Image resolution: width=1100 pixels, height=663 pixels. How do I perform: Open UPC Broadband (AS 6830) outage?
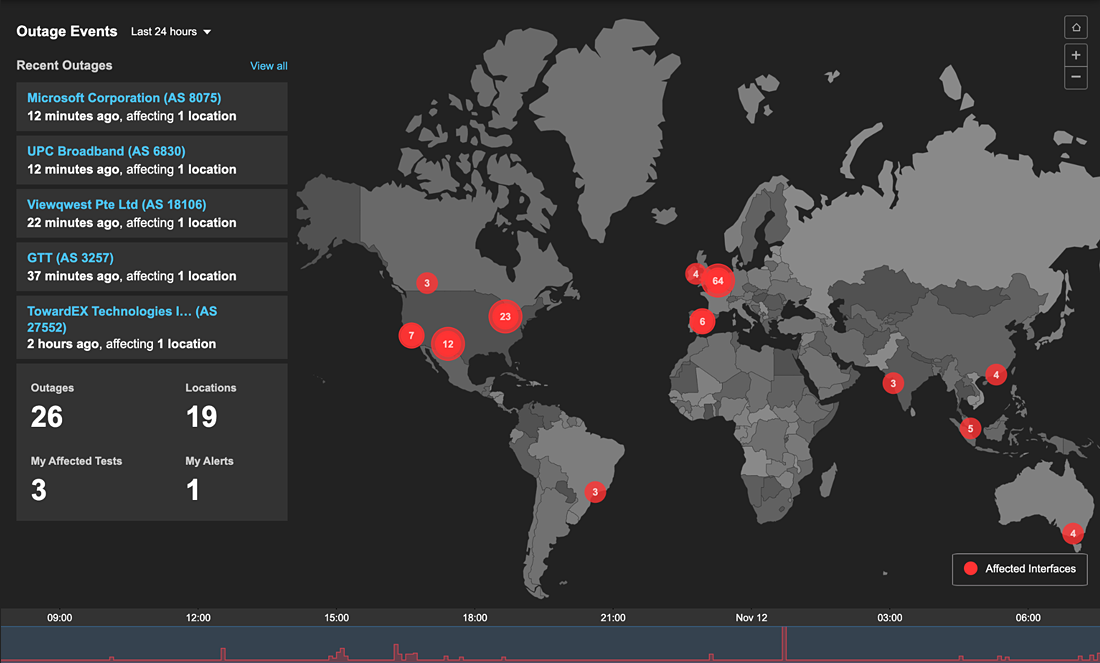106,151
